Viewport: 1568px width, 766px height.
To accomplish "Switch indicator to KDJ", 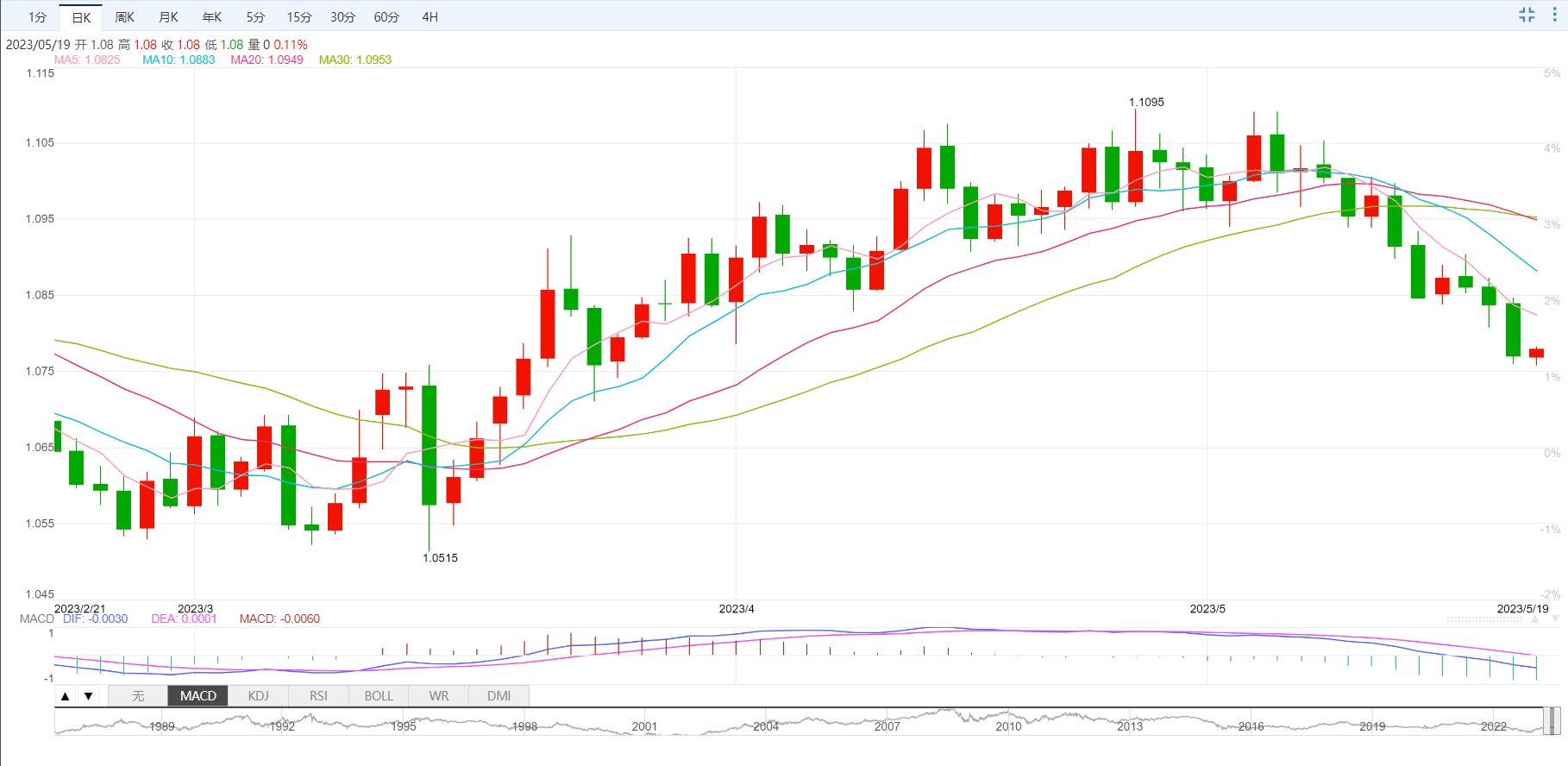I will 258,696.
